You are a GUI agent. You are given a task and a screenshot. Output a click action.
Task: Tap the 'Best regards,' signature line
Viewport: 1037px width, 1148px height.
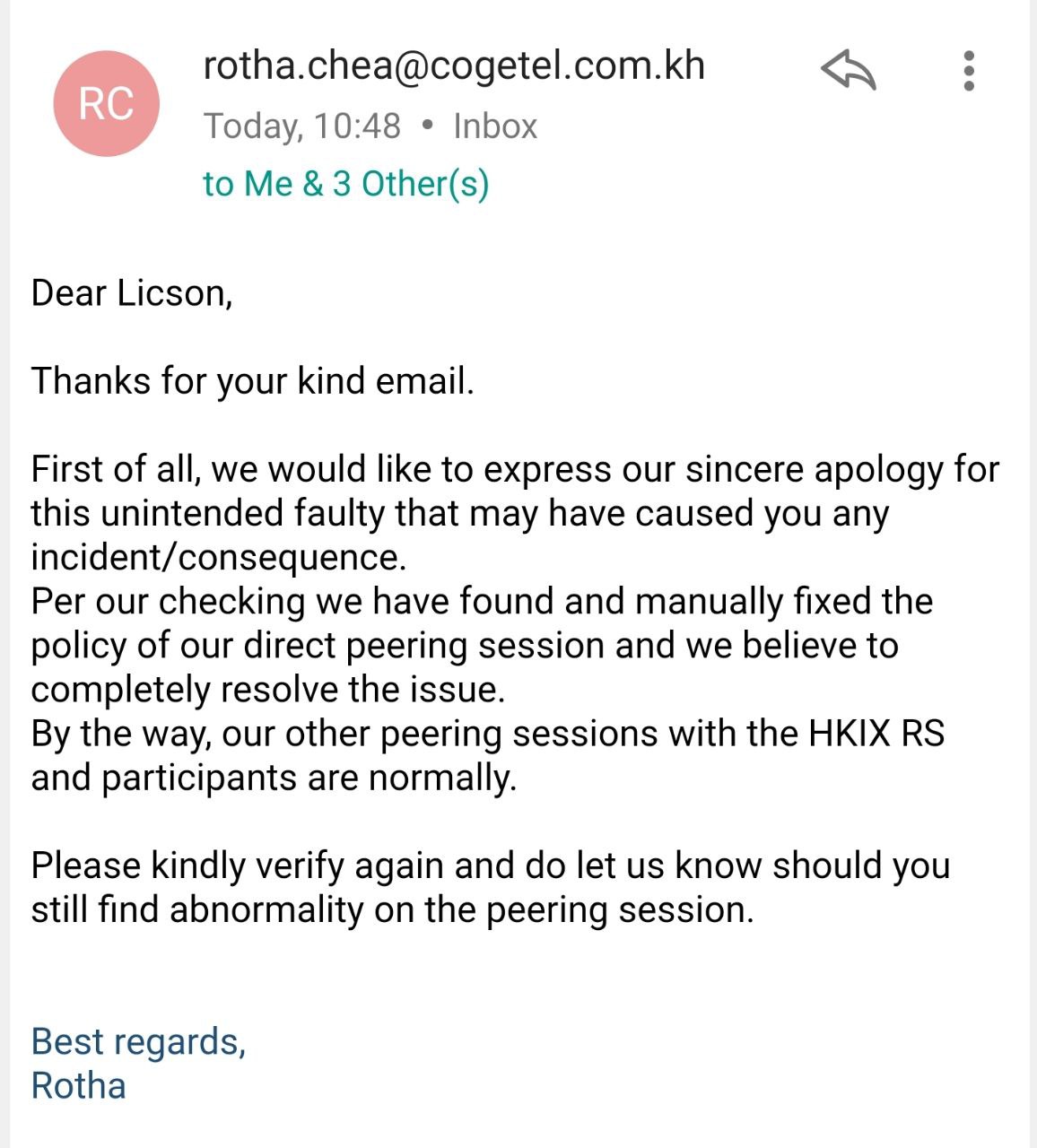click(x=138, y=1042)
